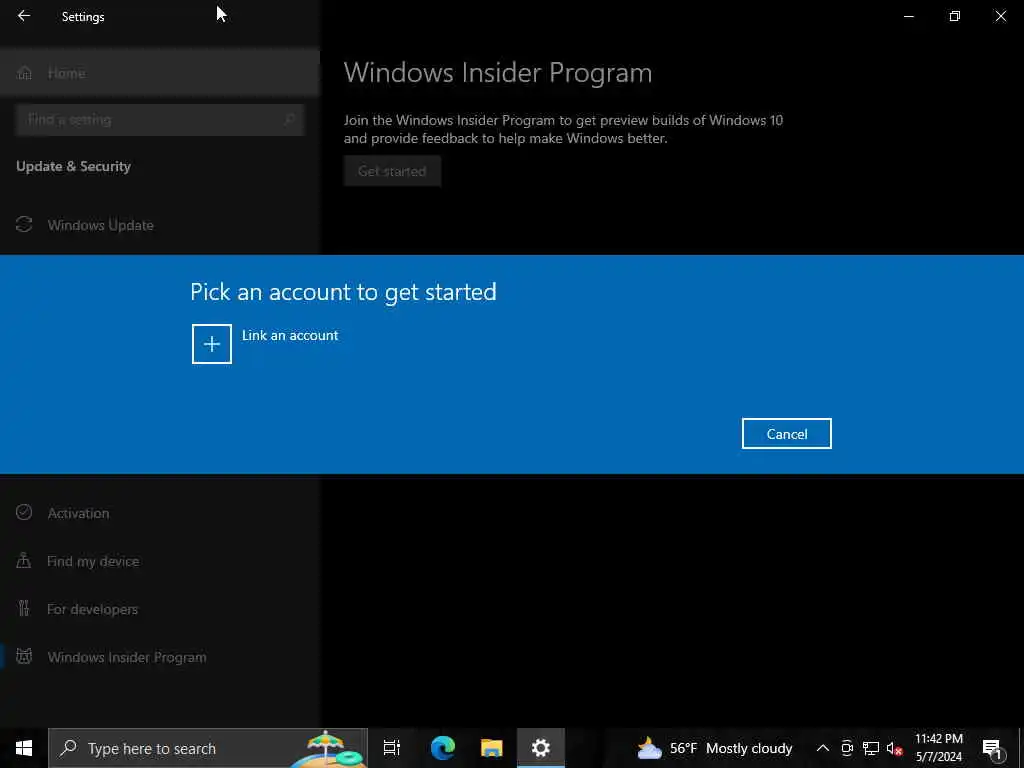Click the plus icon to link an account
Image resolution: width=1024 pixels, height=768 pixels.
click(212, 344)
